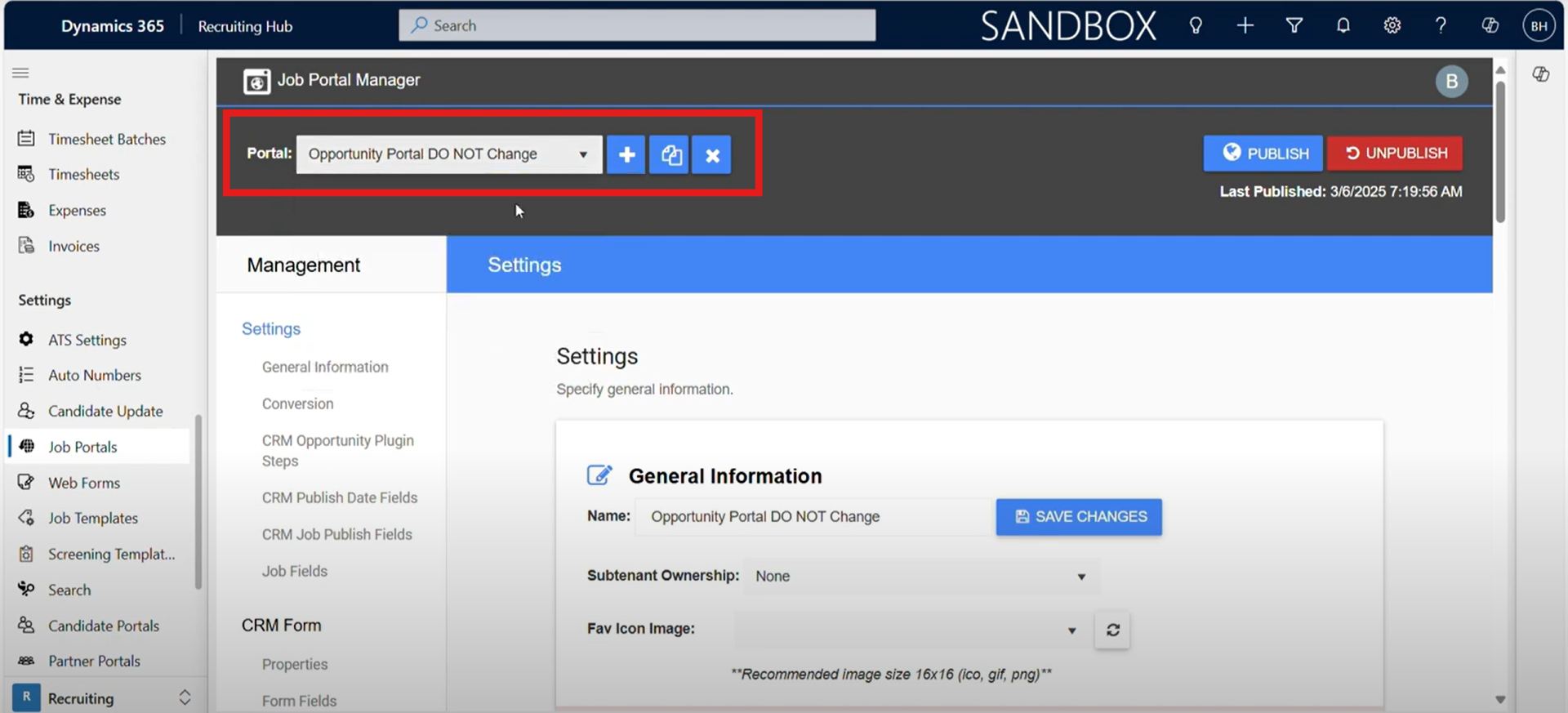This screenshot has width=1568, height=713.
Task: Click the "Last Published: 3/6/2025 7:19:56 AM" text
Action: point(1341,191)
